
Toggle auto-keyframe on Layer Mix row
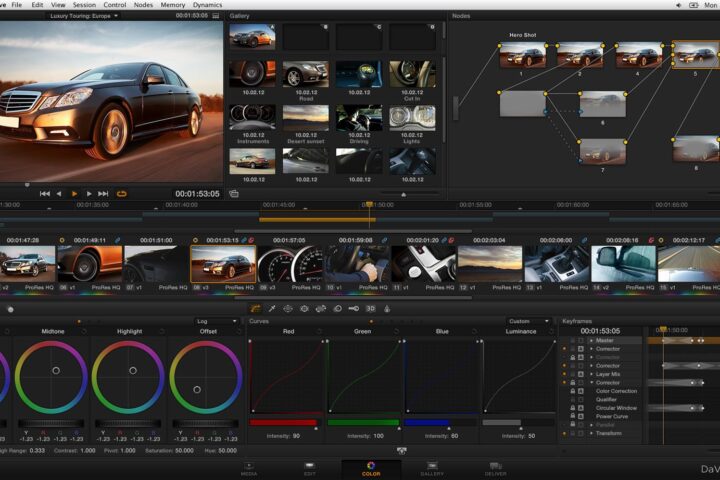[581, 374]
